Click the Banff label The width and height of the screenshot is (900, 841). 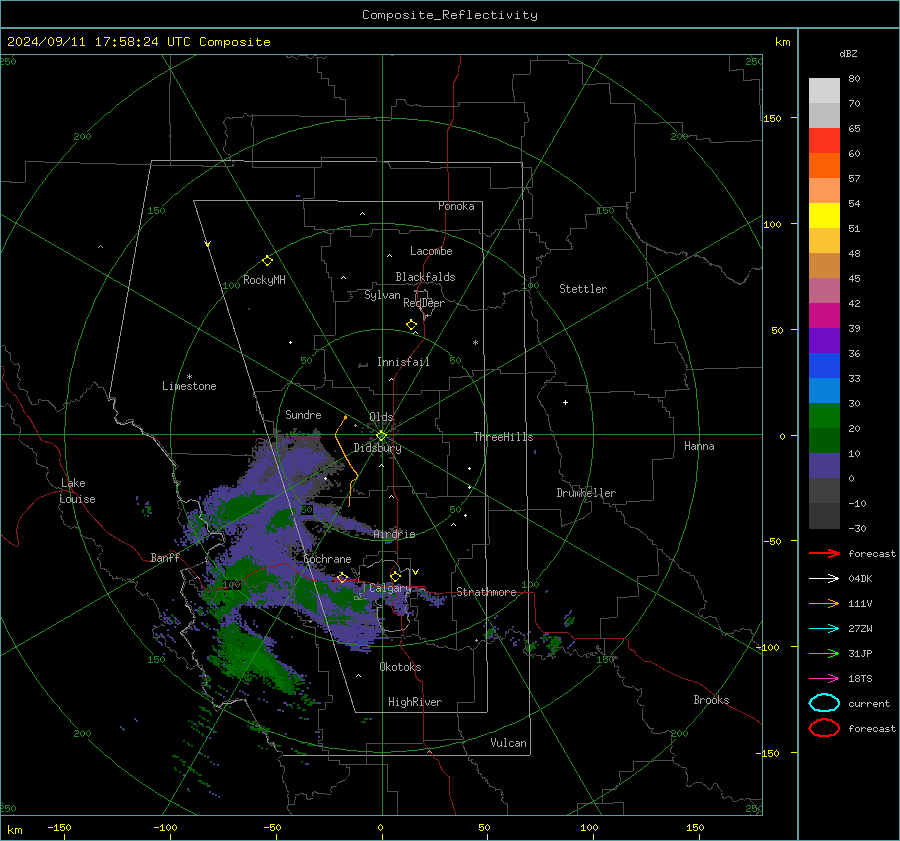[x=165, y=557]
